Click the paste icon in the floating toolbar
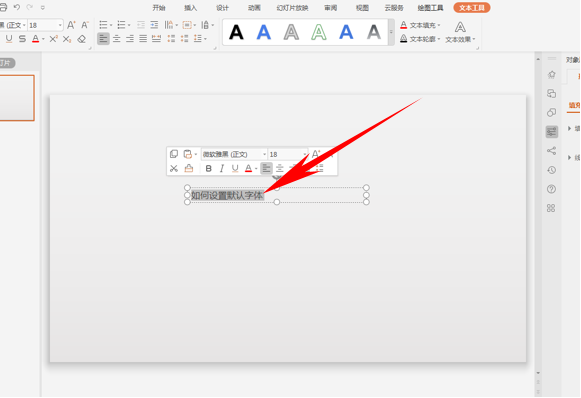Viewport: 581px width, 398px height. [x=188, y=154]
